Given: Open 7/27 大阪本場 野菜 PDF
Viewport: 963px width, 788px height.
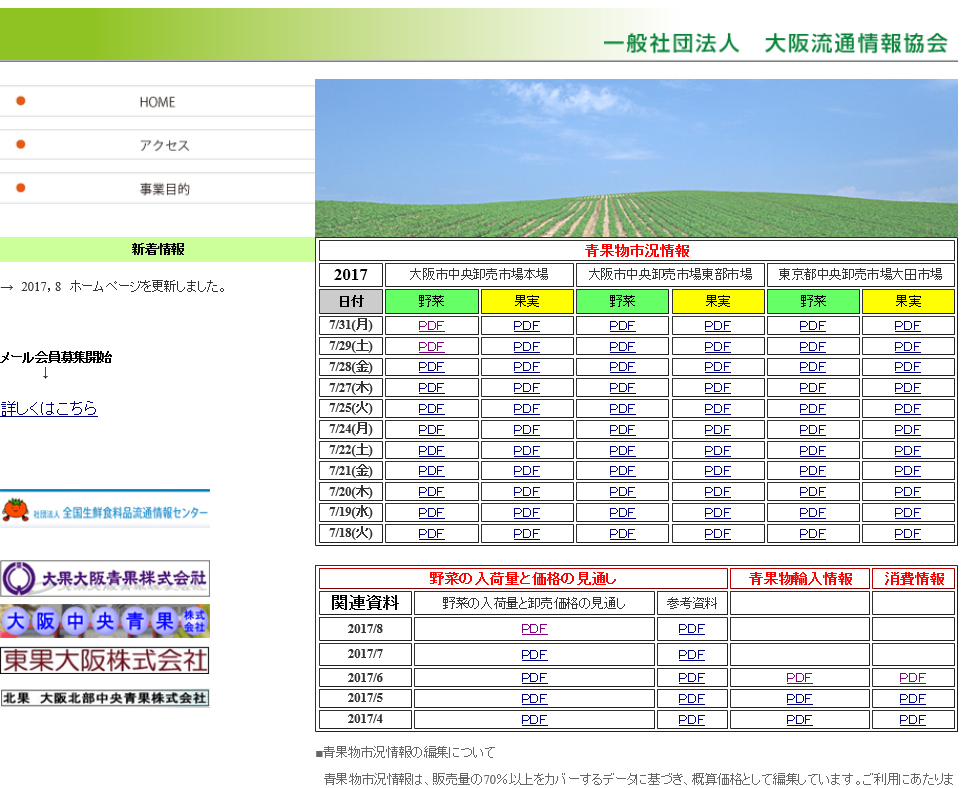Looking at the screenshot, I should click(x=431, y=388).
